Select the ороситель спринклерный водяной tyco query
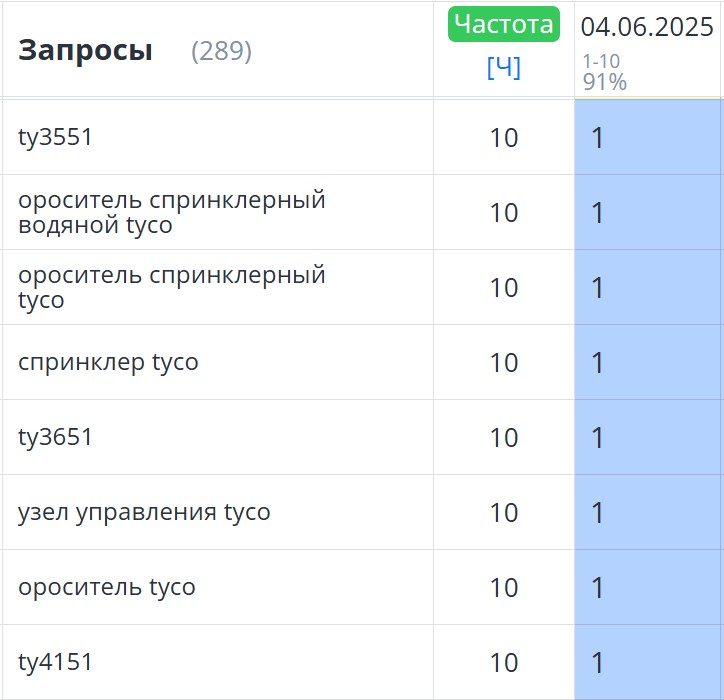The width and height of the screenshot is (724, 700). pos(172,212)
